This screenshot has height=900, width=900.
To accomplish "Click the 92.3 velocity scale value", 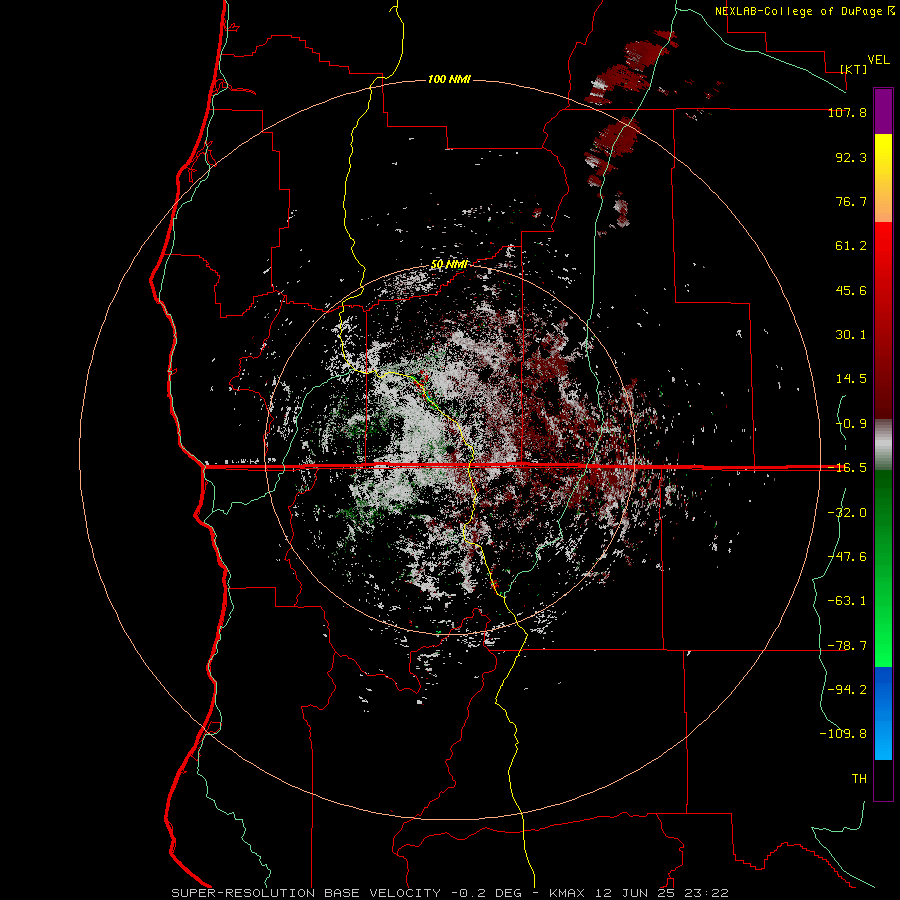I will (x=851, y=157).
